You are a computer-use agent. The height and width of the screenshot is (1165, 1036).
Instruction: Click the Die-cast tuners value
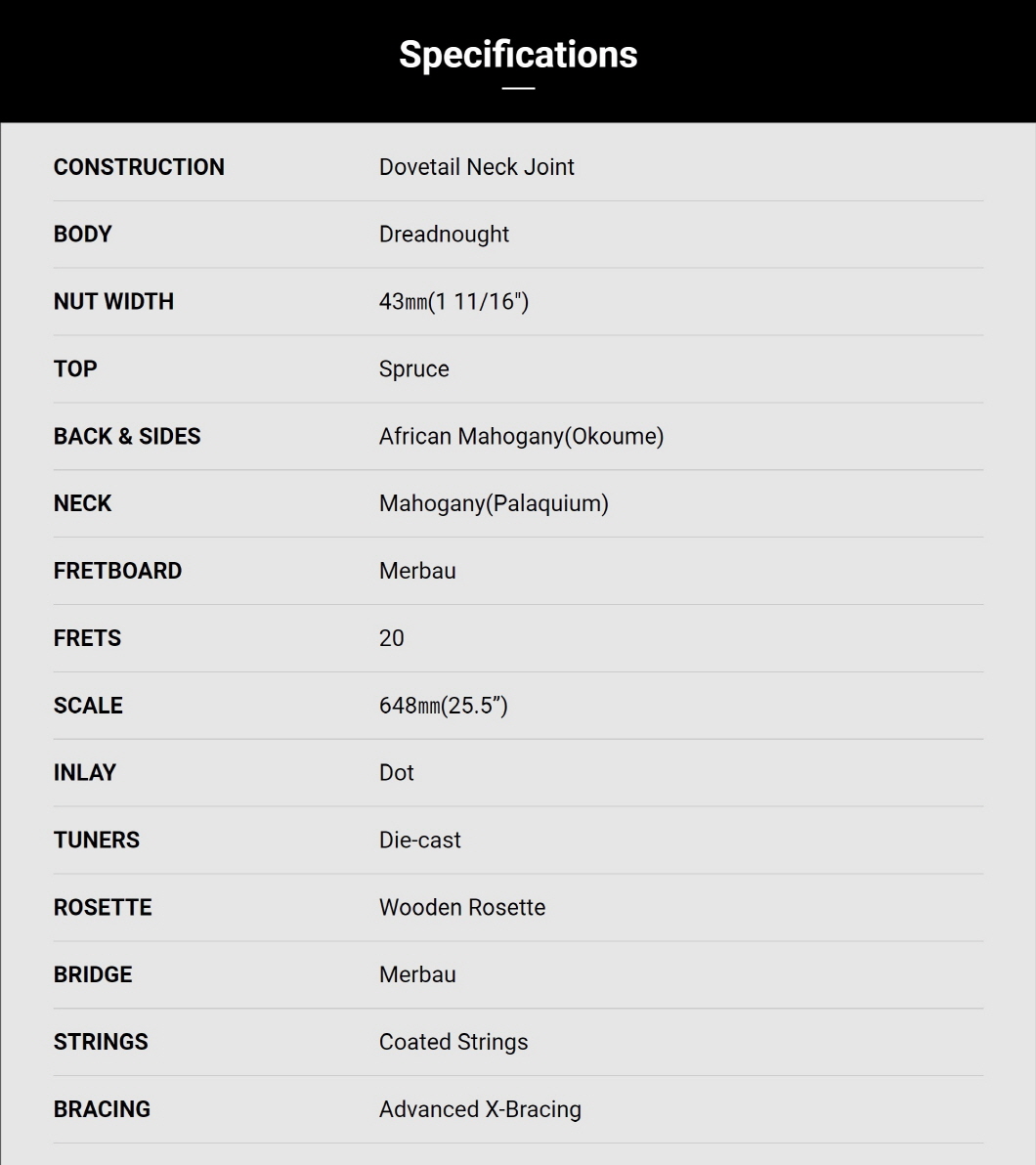point(420,840)
